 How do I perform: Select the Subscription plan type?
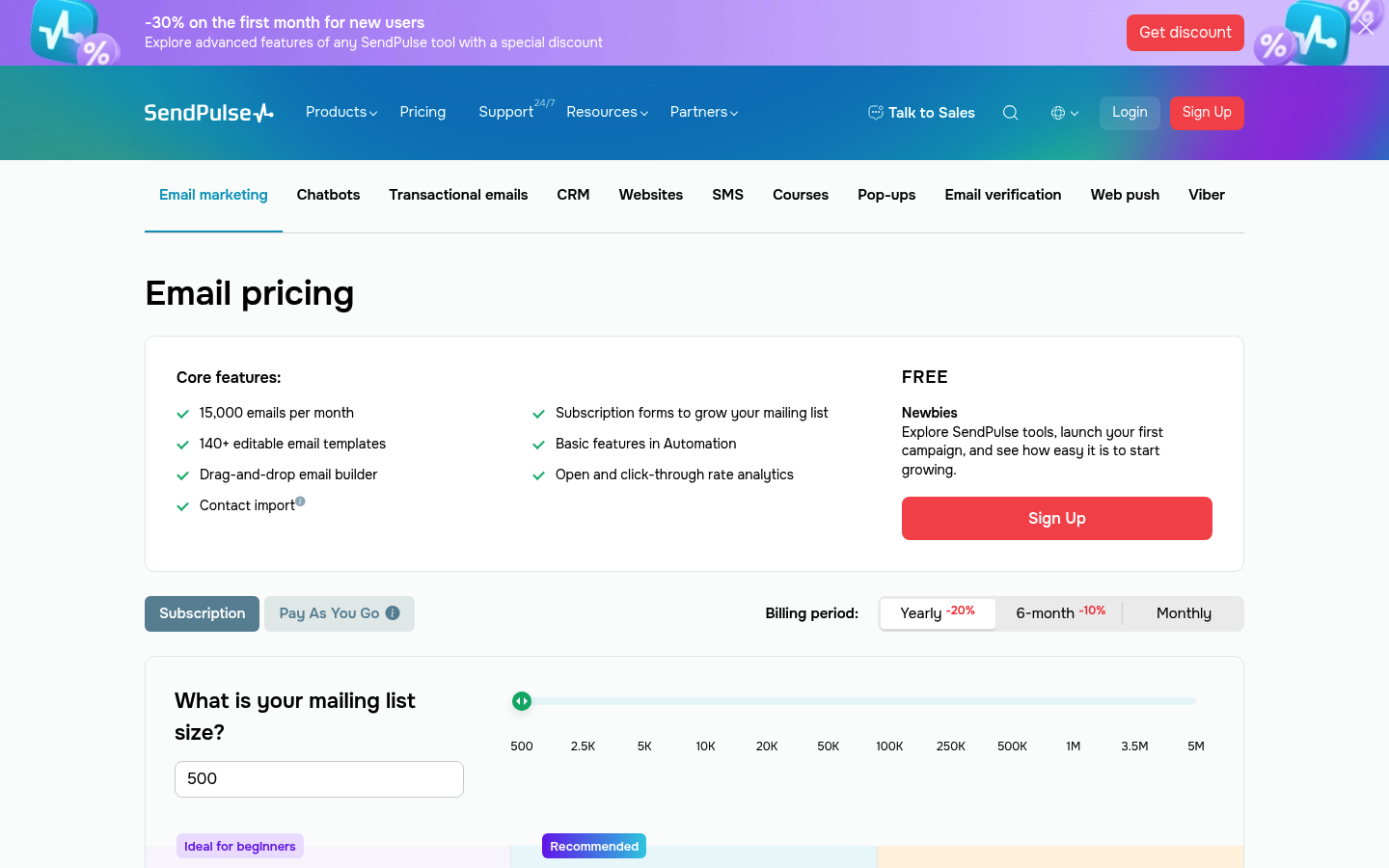pyautogui.click(x=202, y=613)
